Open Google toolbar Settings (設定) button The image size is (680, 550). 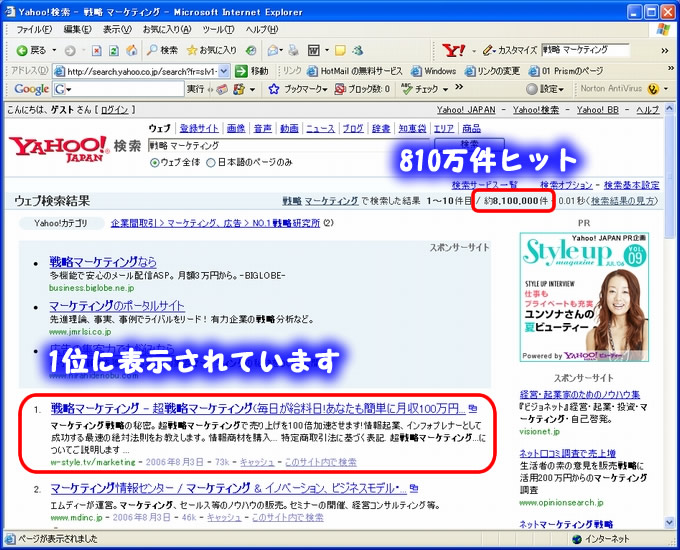(x=545, y=89)
